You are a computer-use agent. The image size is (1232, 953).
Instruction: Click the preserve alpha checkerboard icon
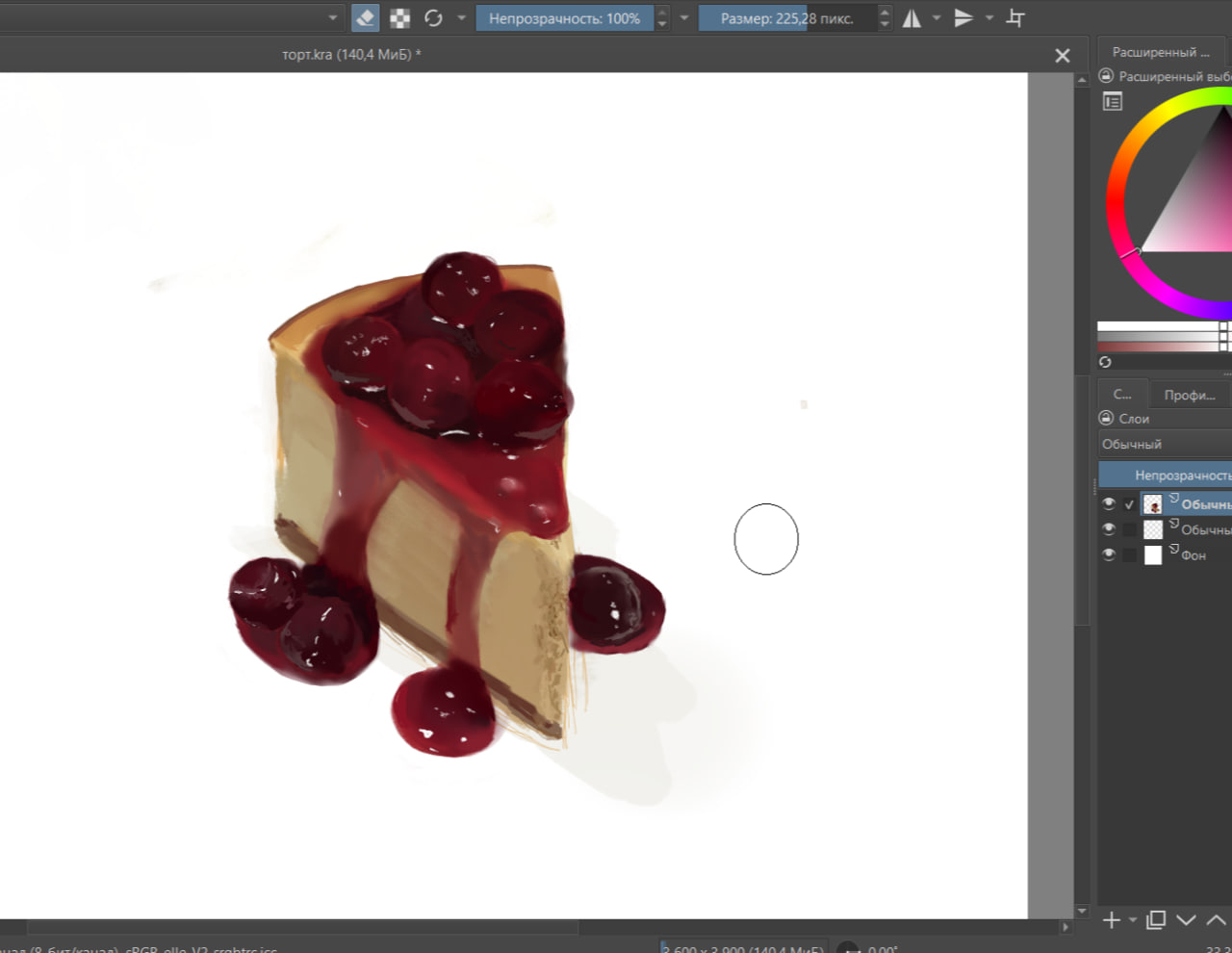click(x=399, y=18)
